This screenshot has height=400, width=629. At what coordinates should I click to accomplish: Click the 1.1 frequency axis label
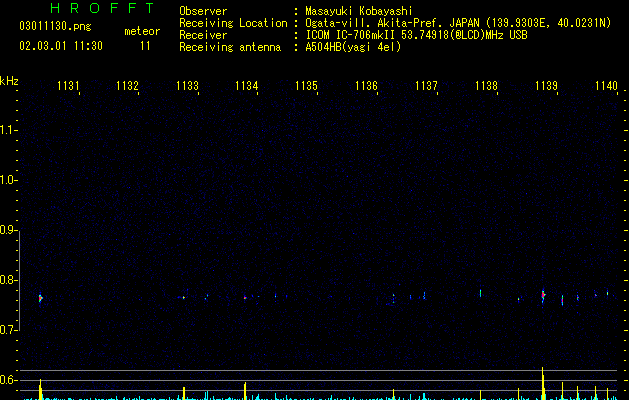click(7, 130)
